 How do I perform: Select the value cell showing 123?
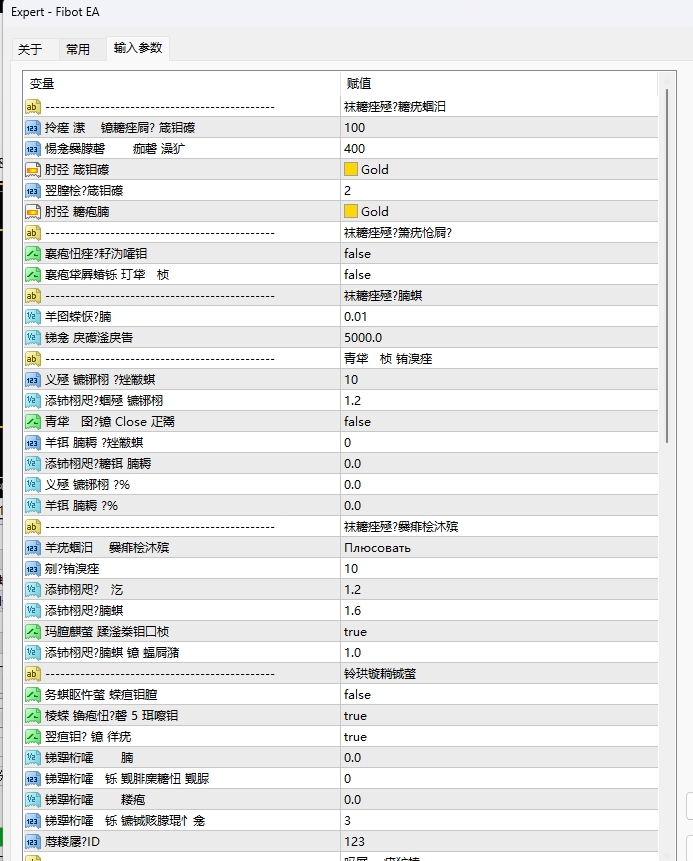499,842
